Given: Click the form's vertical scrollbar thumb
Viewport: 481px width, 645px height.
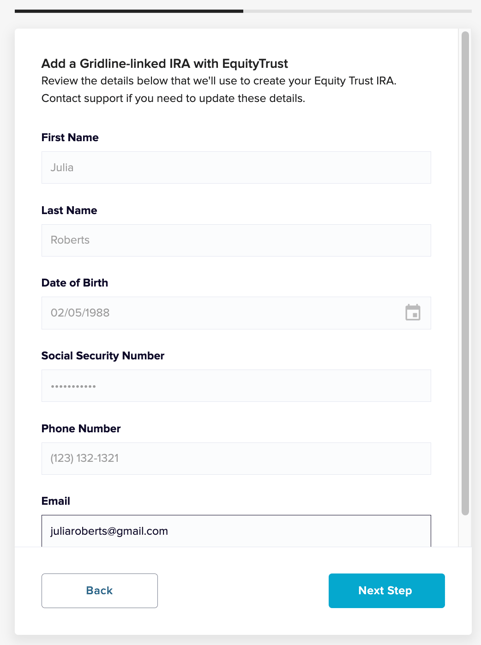Looking at the screenshot, I should click(x=465, y=273).
